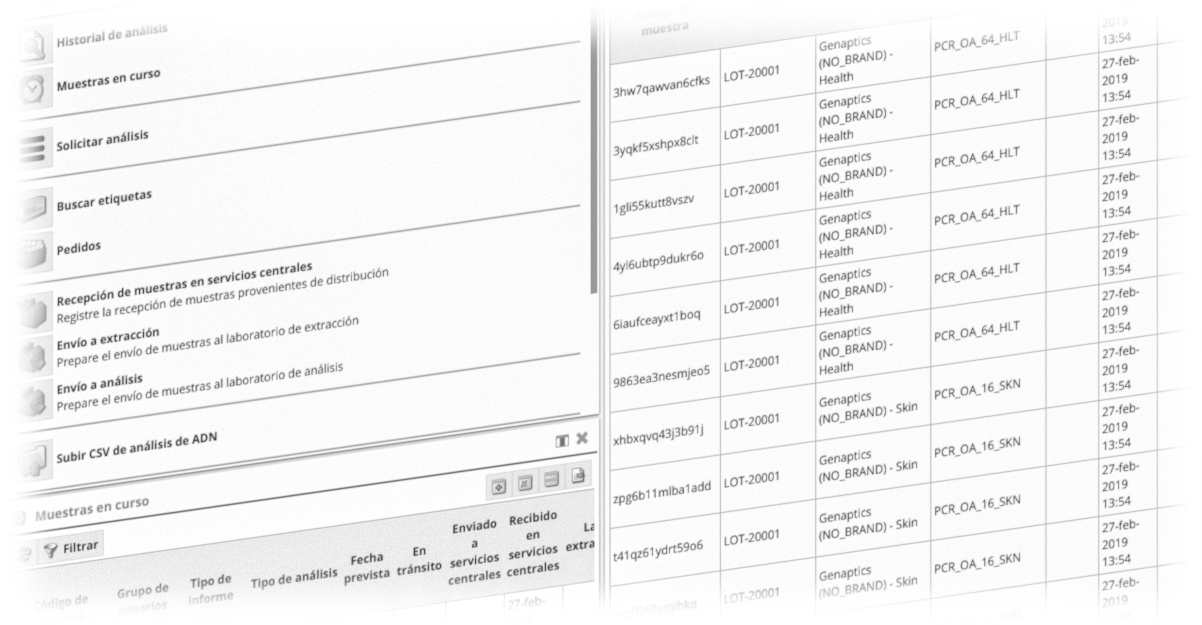Click LOT-20001 in row zpg6b11mlba1add
1202x625 pixels.
750,480
